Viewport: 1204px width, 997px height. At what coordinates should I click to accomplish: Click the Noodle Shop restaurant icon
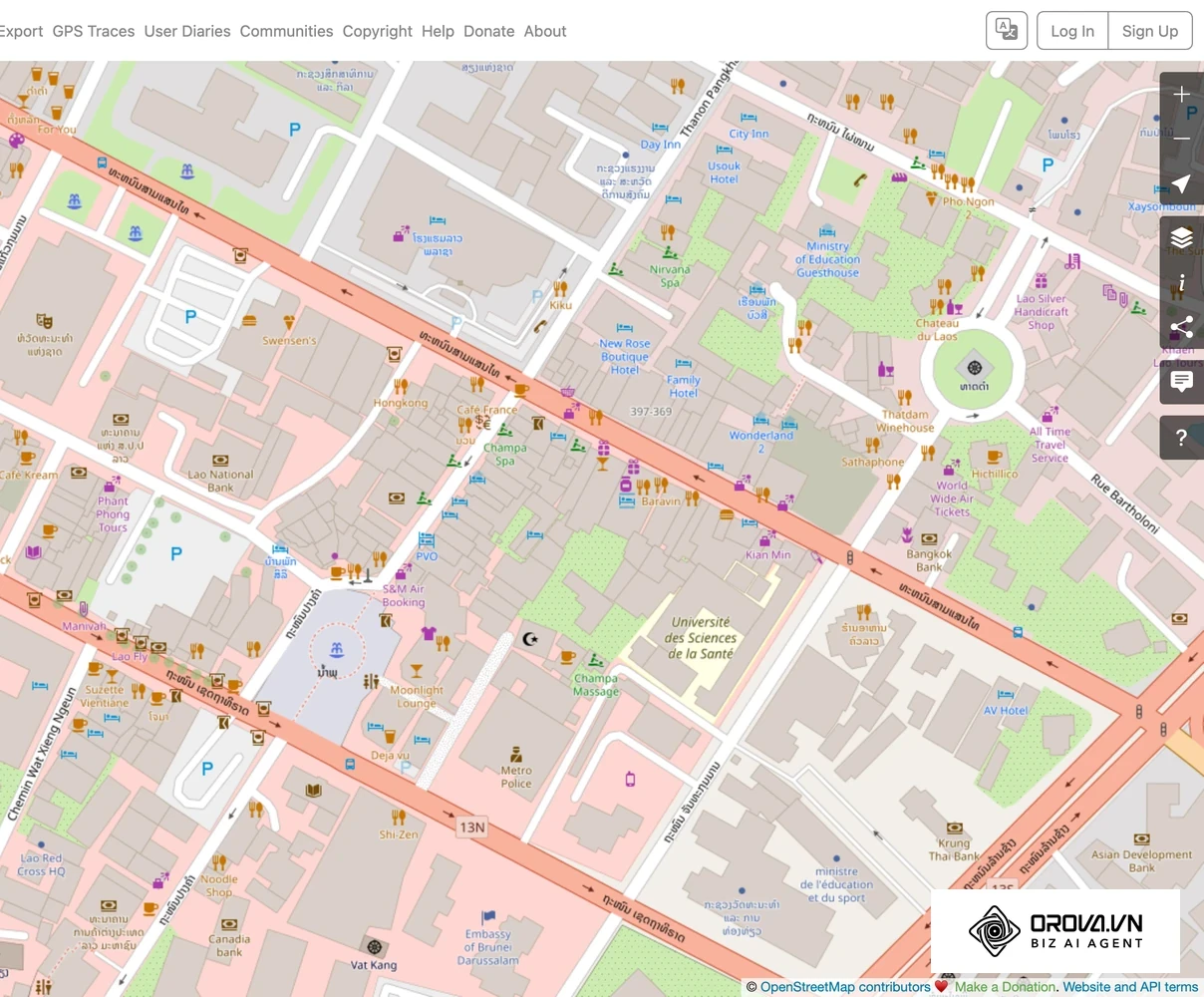tap(218, 862)
